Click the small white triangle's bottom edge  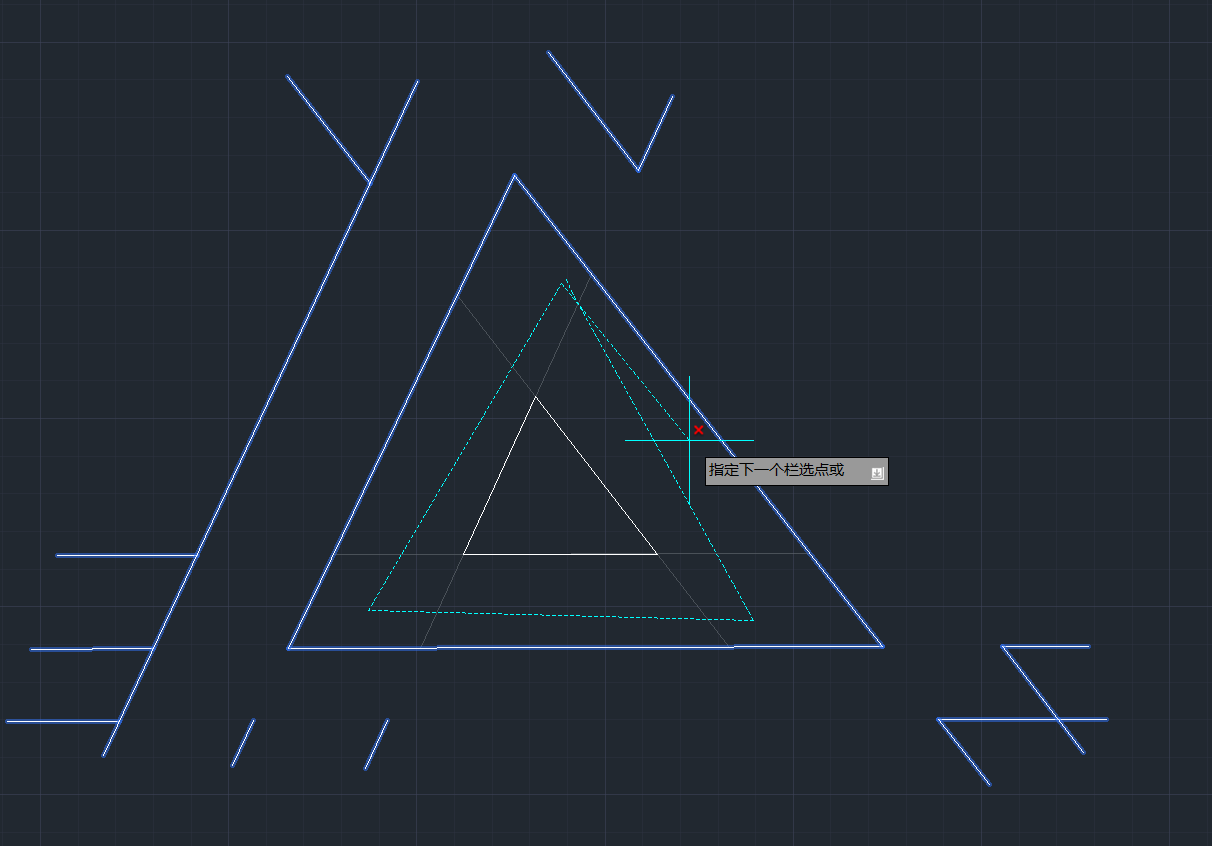pos(560,553)
